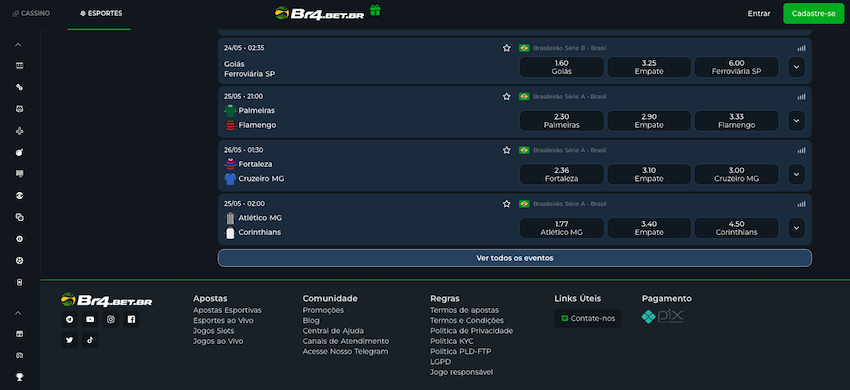Screen dimensions: 850x390
Task: Expand more markets for Goiás match
Action: point(796,67)
